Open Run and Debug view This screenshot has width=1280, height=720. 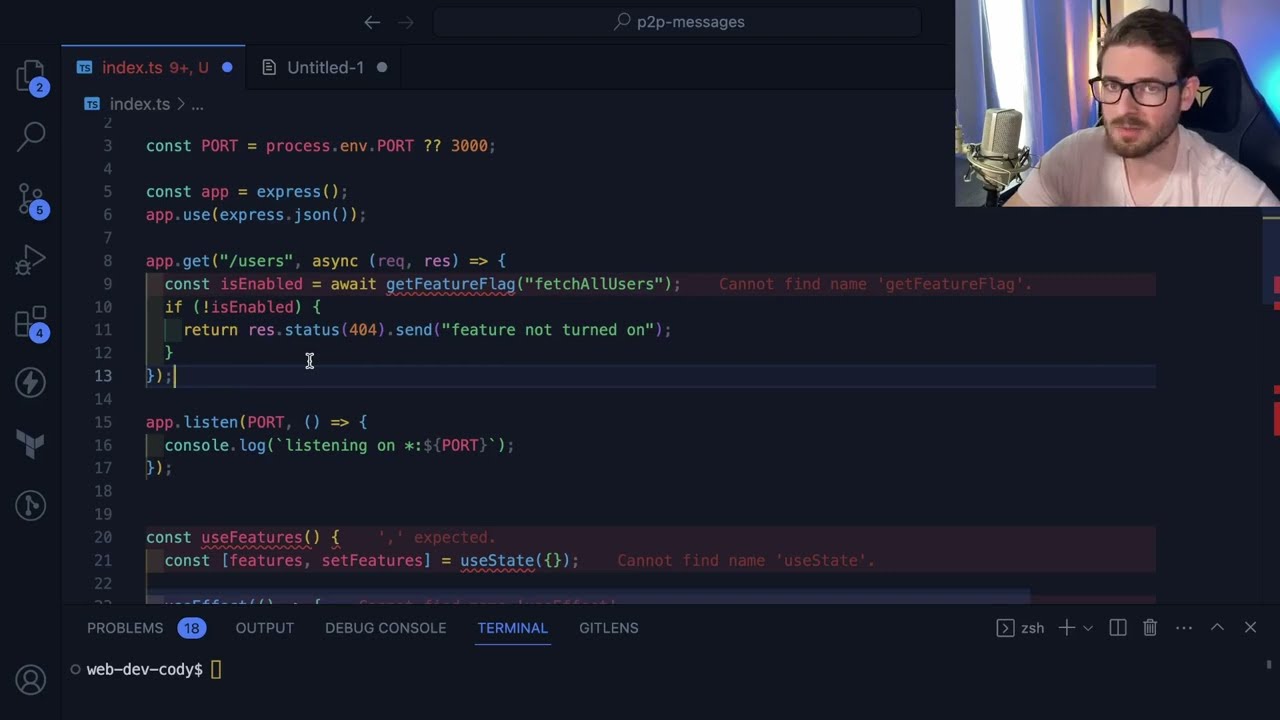coord(31,260)
